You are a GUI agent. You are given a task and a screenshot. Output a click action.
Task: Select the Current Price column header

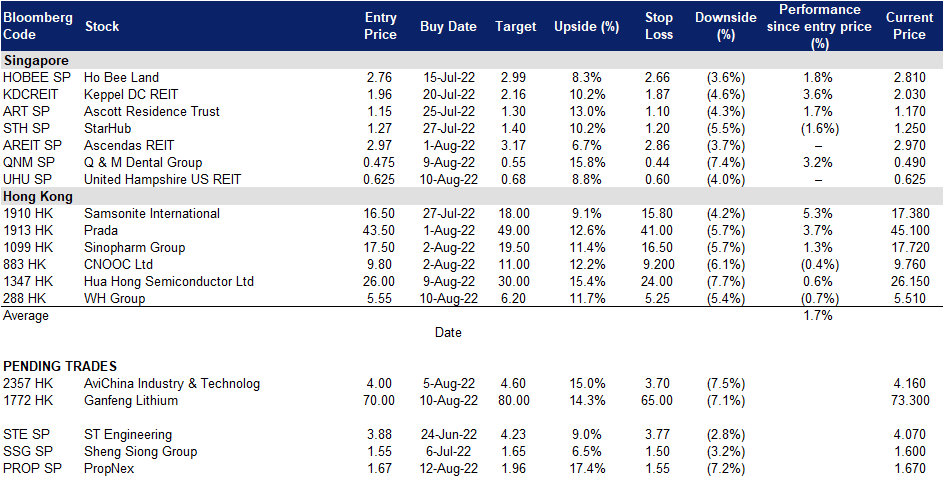tap(909, 26)
